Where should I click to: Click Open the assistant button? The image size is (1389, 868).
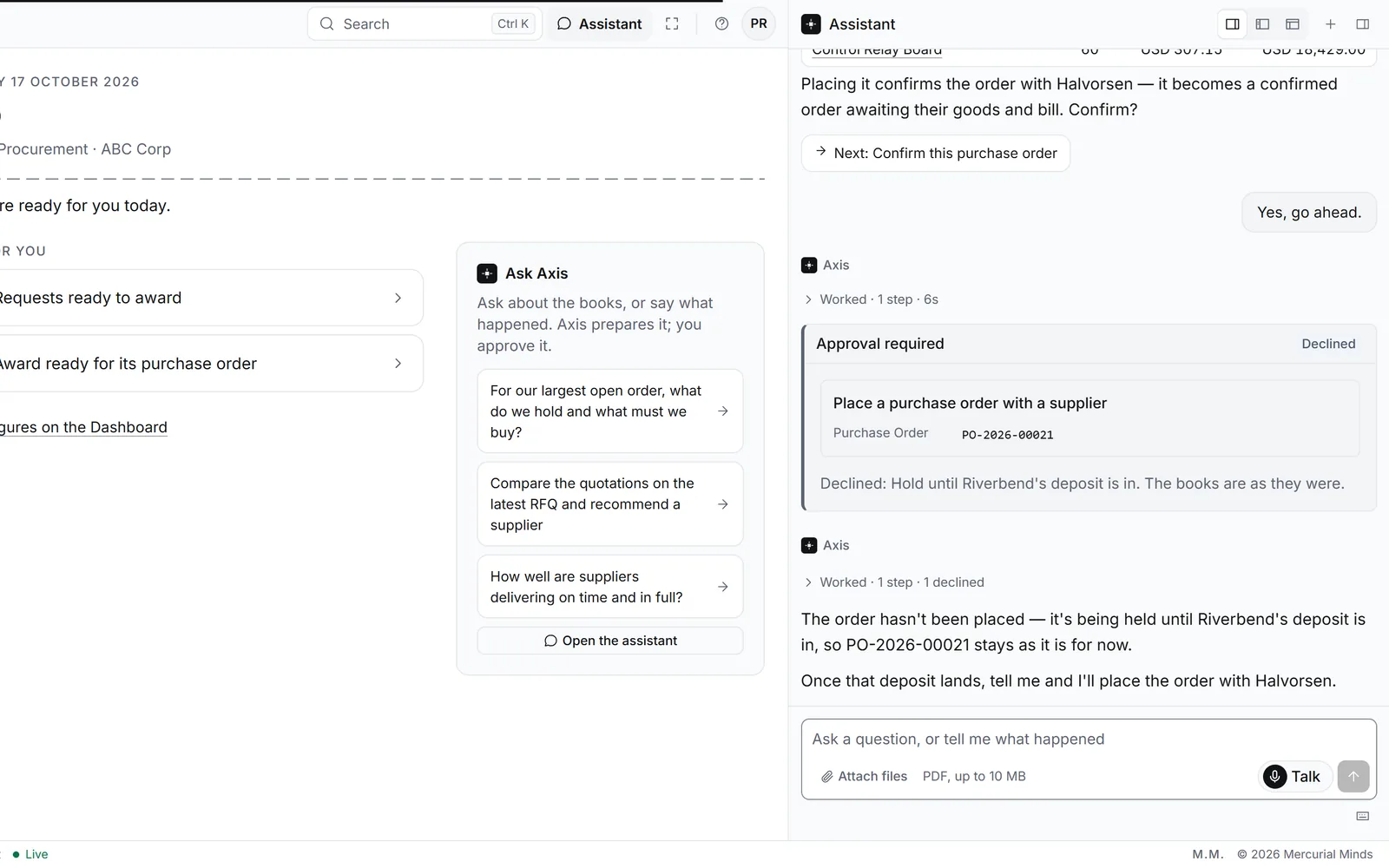click(x=610, y=641)
